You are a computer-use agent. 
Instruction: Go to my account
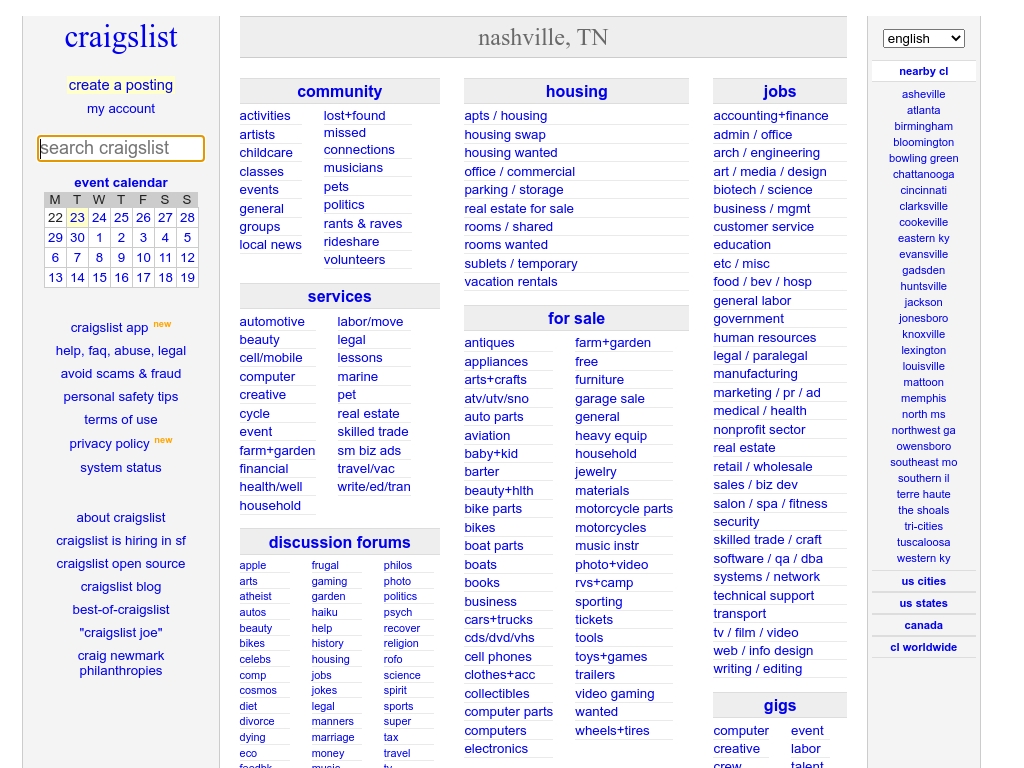click(x=121, y=108)
